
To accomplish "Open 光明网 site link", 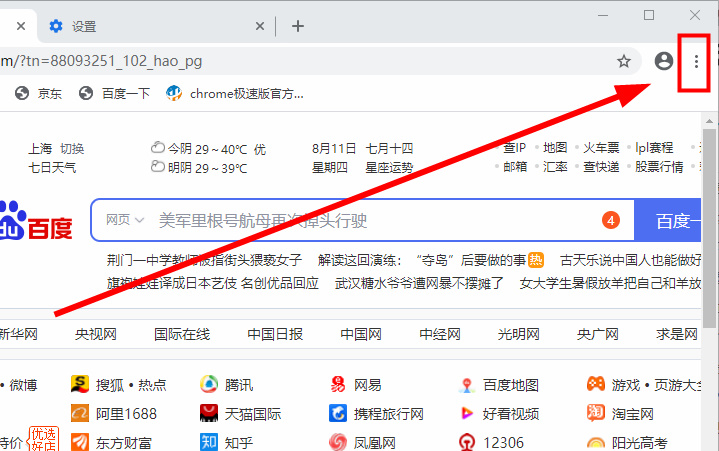I will [x=519, y=334].
